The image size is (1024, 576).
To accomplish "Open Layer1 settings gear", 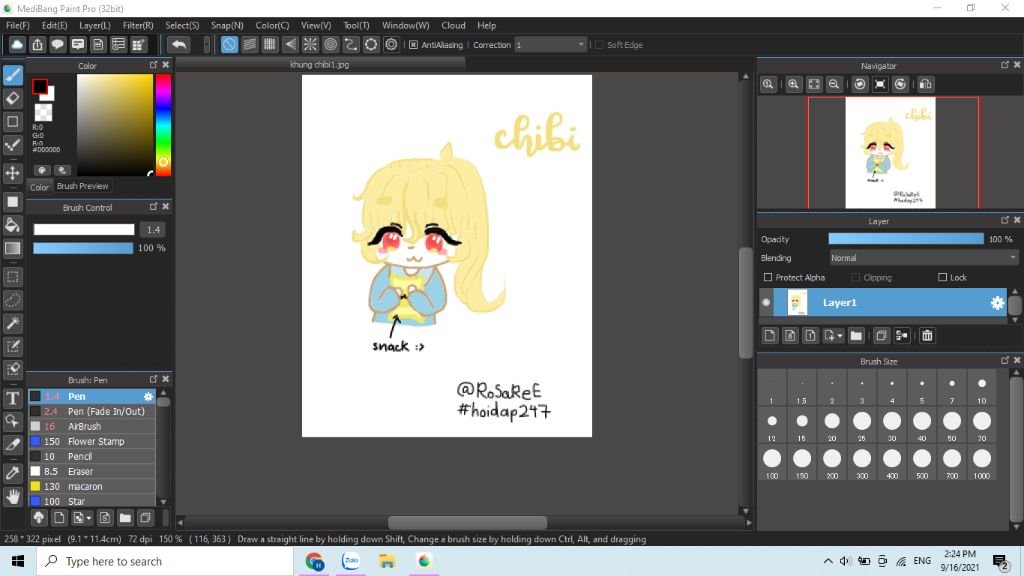I will click(997, 302).
